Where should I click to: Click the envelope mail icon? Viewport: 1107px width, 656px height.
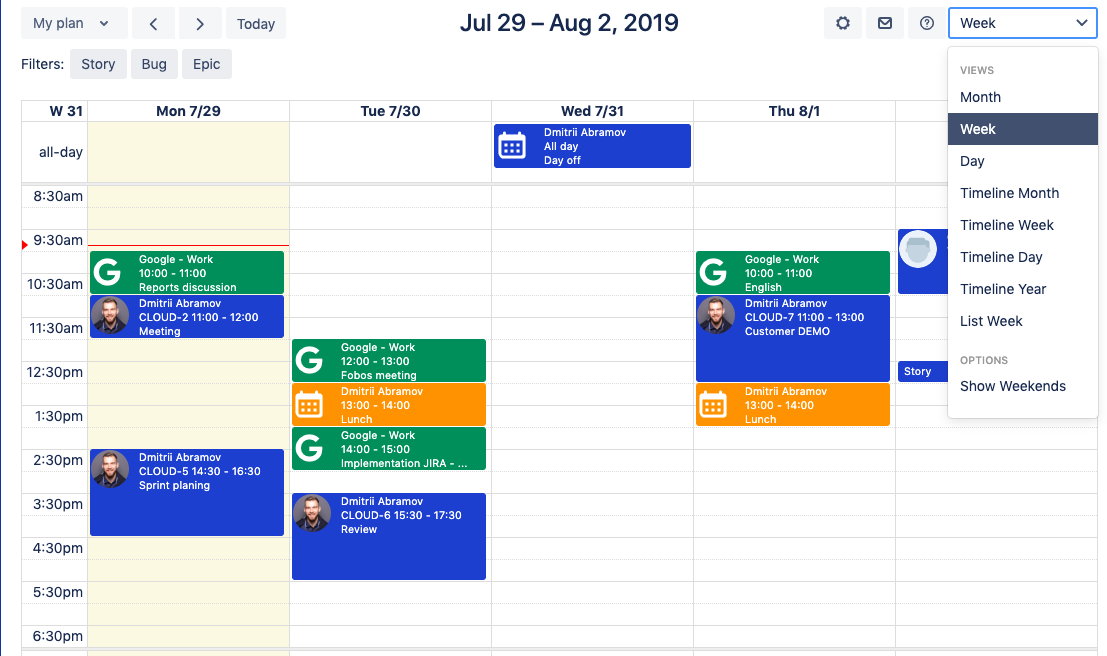point(885,23)
